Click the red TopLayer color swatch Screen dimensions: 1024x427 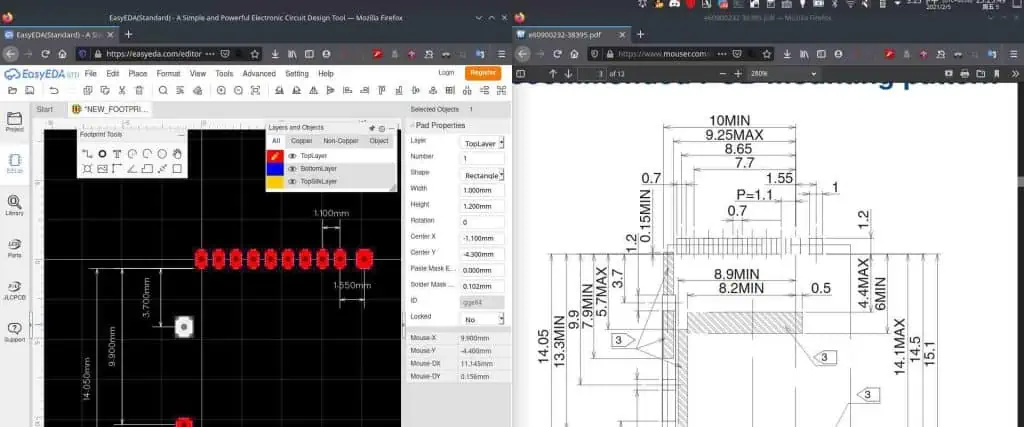coord(276,156)
